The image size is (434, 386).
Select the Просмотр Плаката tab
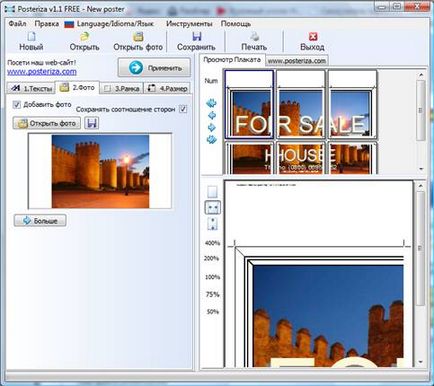click(x=232, y=60)
